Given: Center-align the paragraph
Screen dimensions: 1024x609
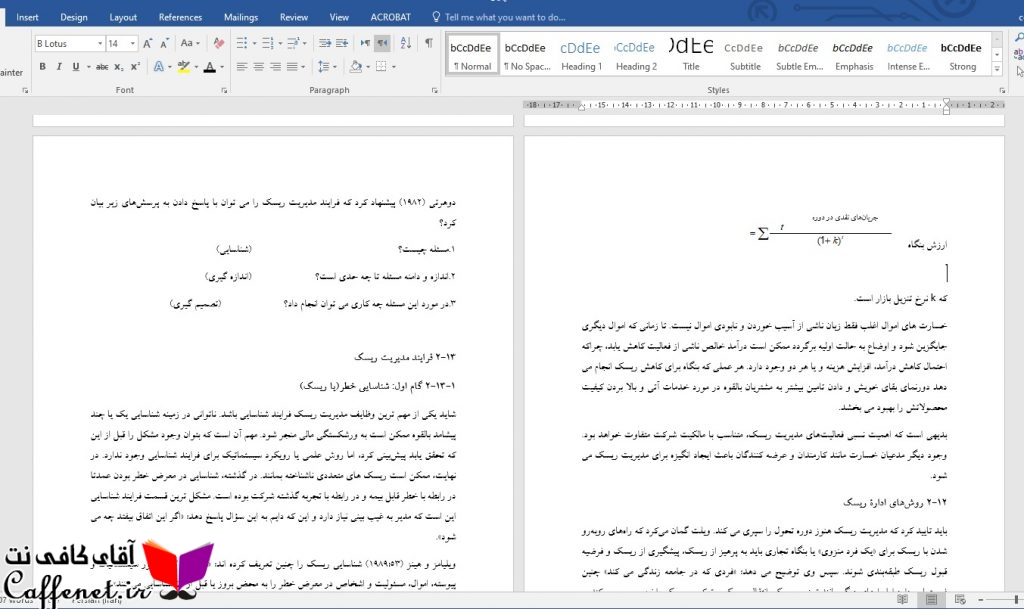Looking at the screenshot, I should click(259, 67).
